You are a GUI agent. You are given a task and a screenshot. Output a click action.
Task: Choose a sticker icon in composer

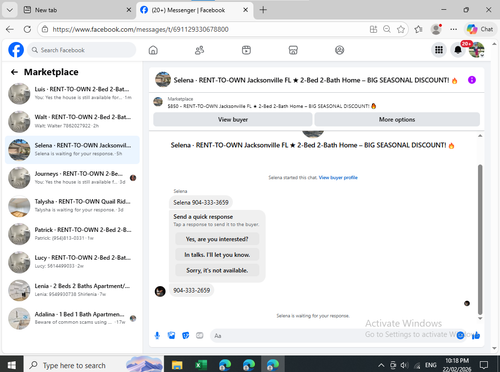tap(186, 335)
